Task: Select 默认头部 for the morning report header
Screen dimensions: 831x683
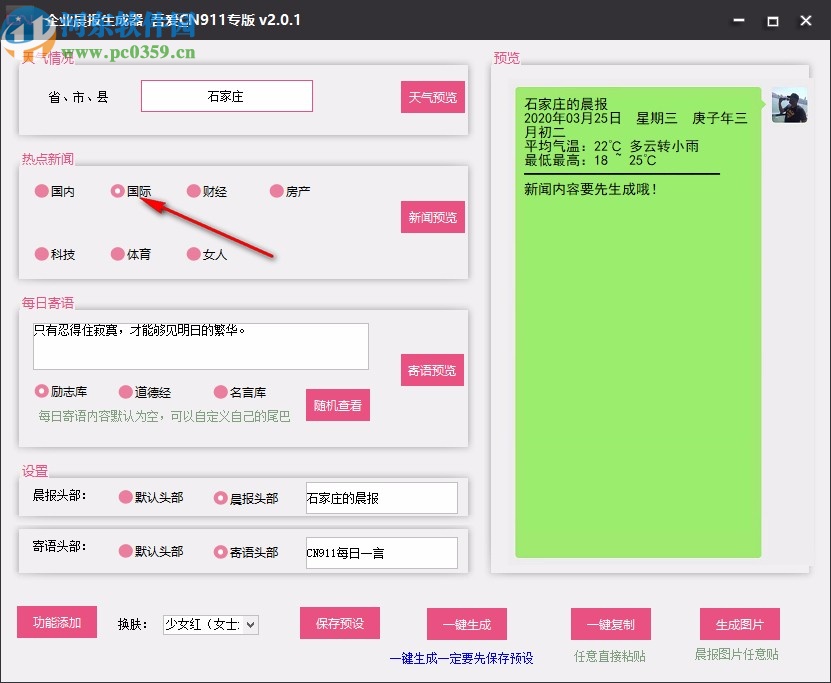Action: [125, 497]
